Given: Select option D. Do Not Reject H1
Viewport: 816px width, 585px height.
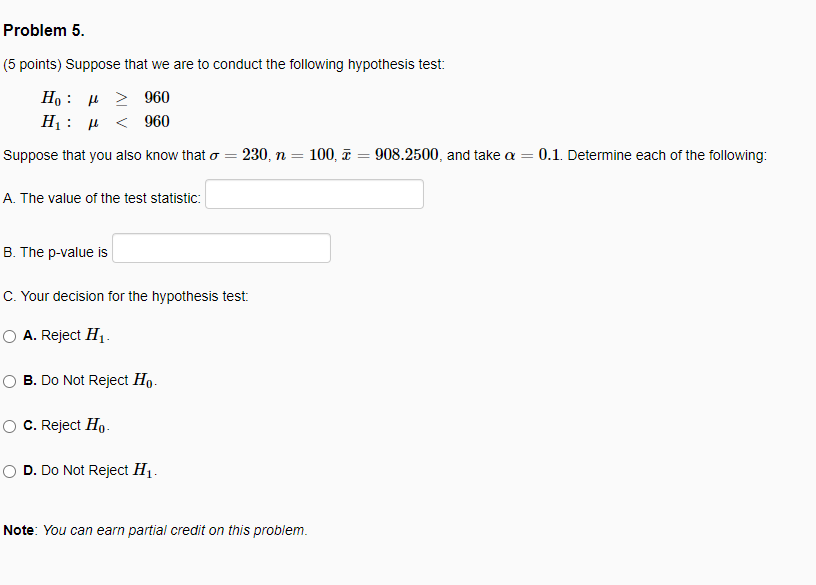Looking at the screenshot, I should pos(9,470).
